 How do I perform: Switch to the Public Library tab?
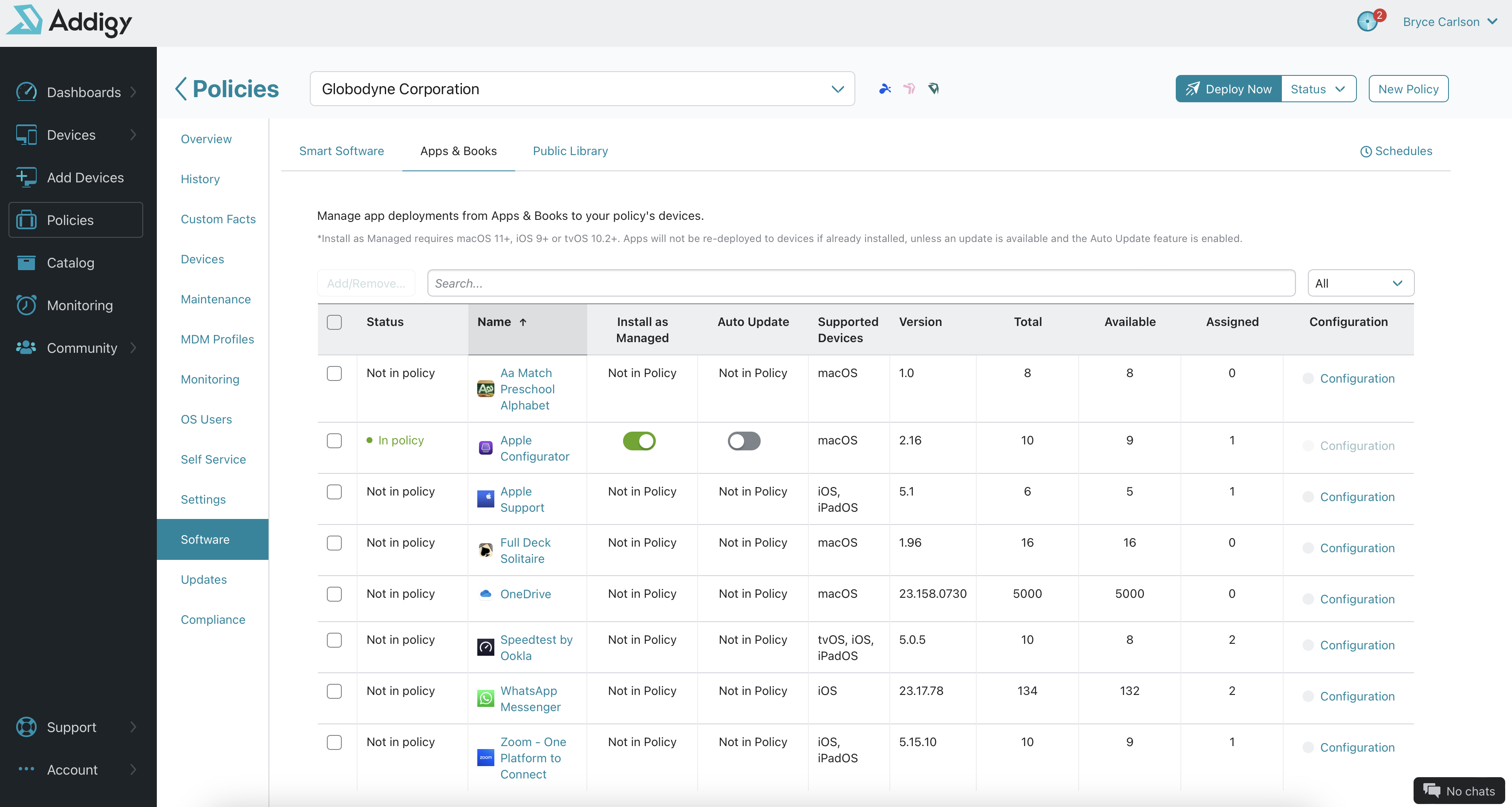pos(570,151)
